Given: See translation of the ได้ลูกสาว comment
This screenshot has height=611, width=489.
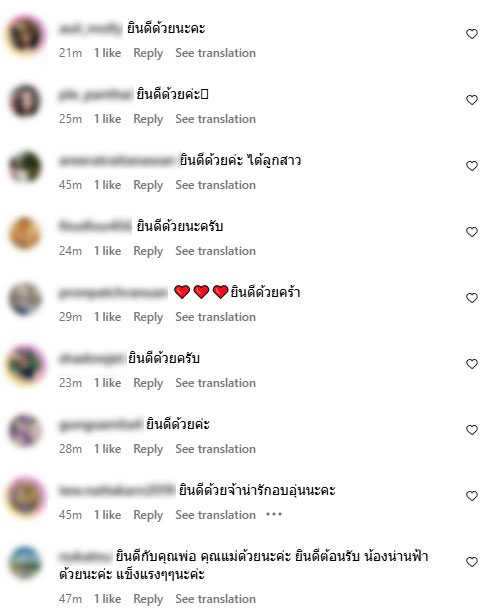Looking at the screenshot, I should click(215, 185).
